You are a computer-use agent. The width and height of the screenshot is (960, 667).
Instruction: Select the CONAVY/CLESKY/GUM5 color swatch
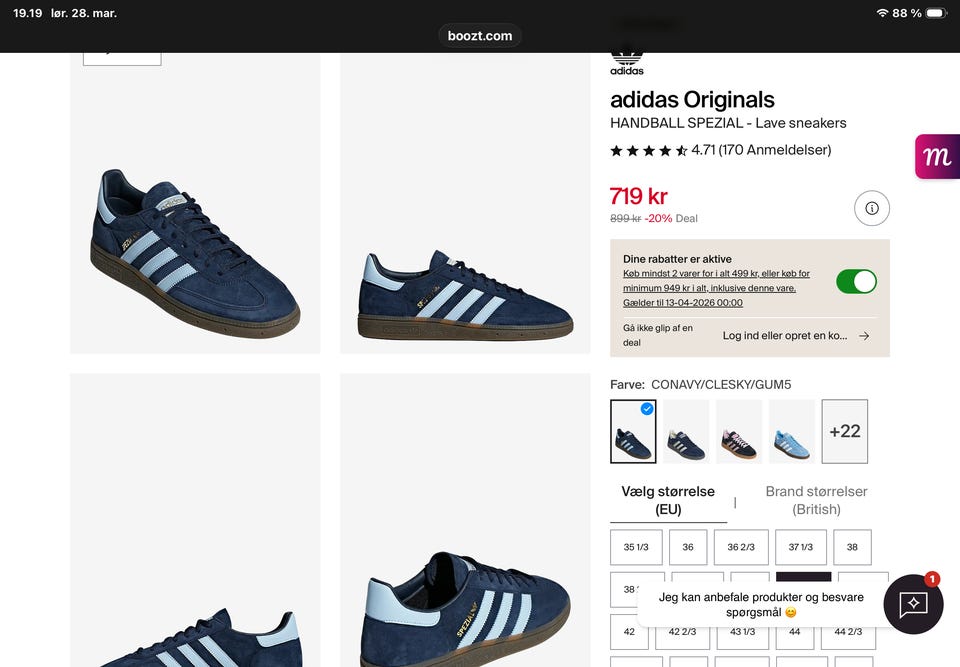pos(633,431)
